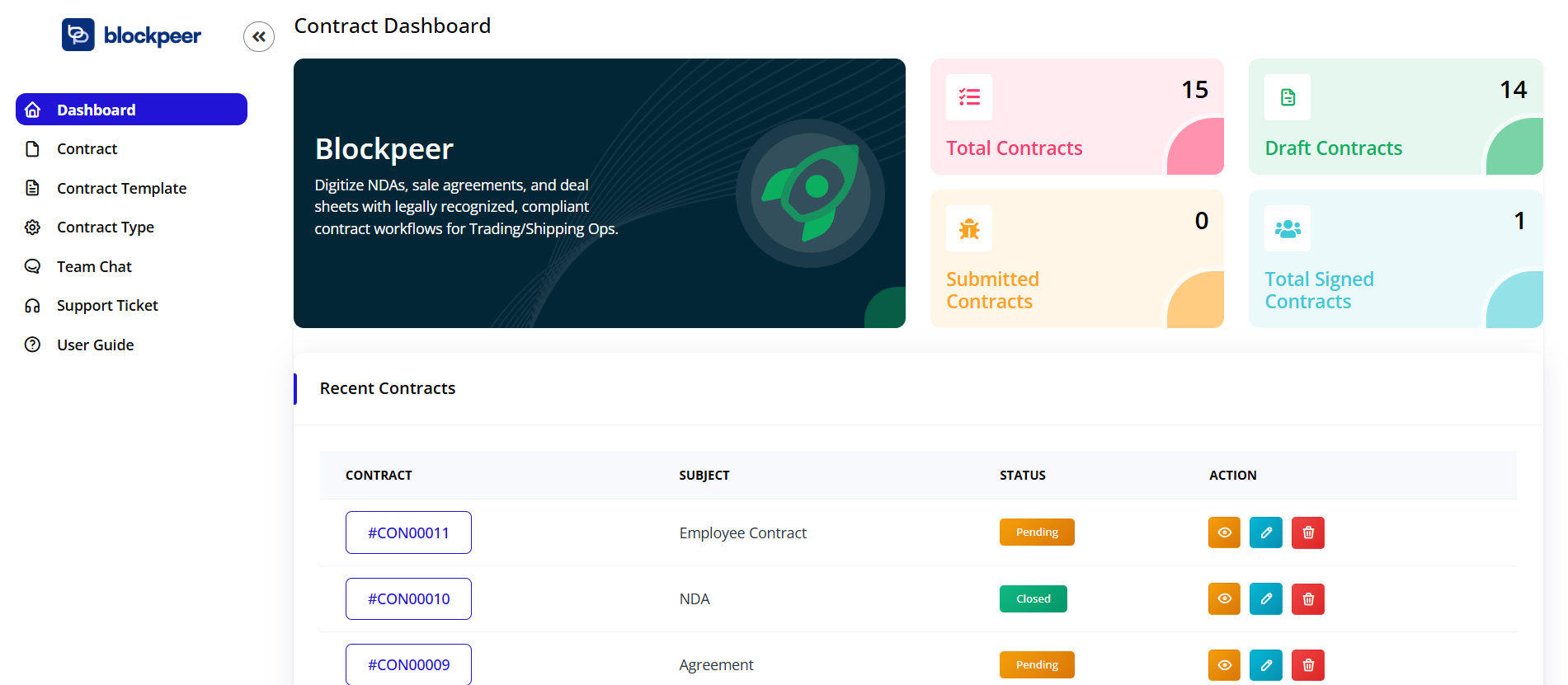View the closed NDA contract
1568x685 pixels.
pos(1223,598)
